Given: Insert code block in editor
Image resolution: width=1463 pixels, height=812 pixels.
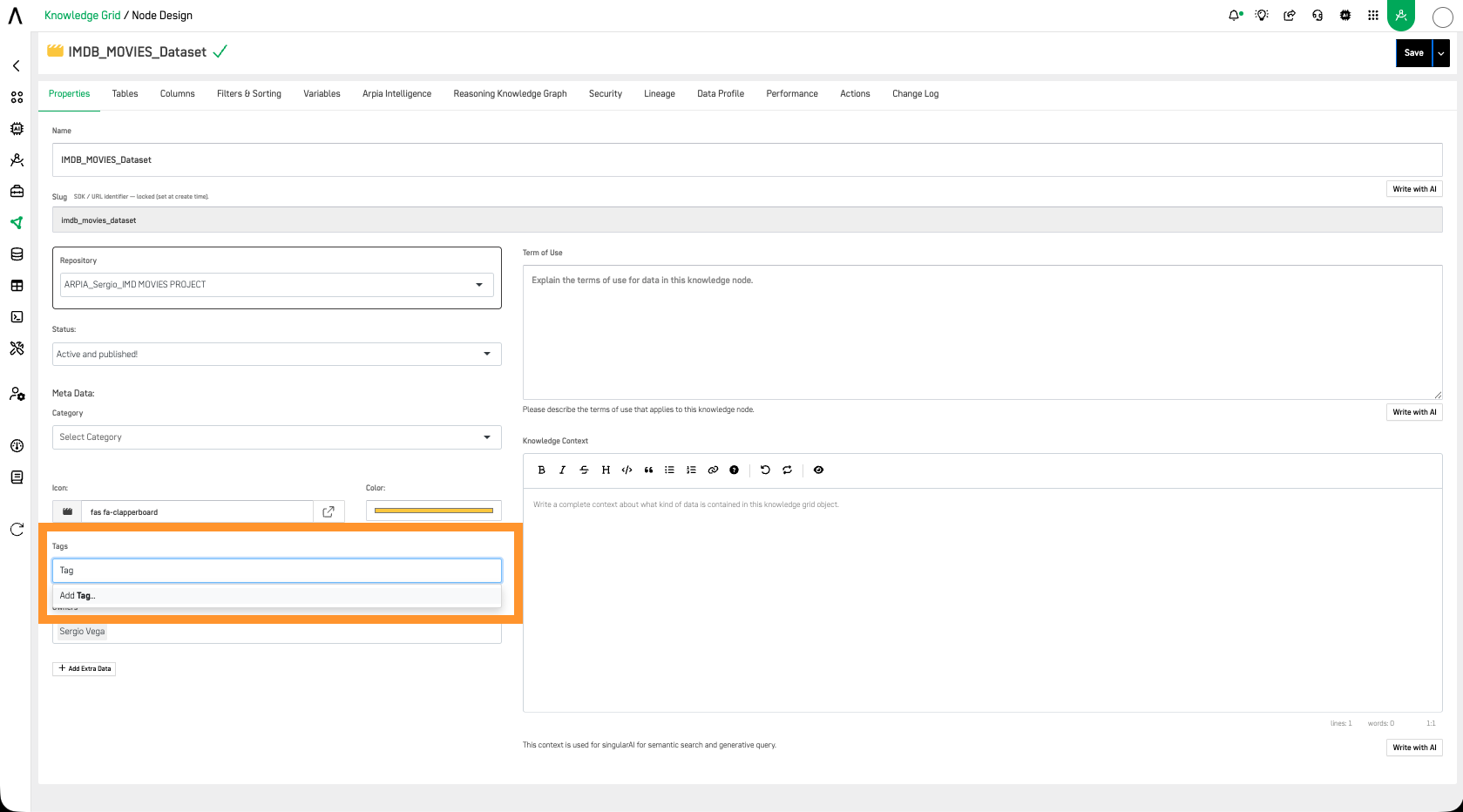Looking at the screenshot, I should pos(627,470).
